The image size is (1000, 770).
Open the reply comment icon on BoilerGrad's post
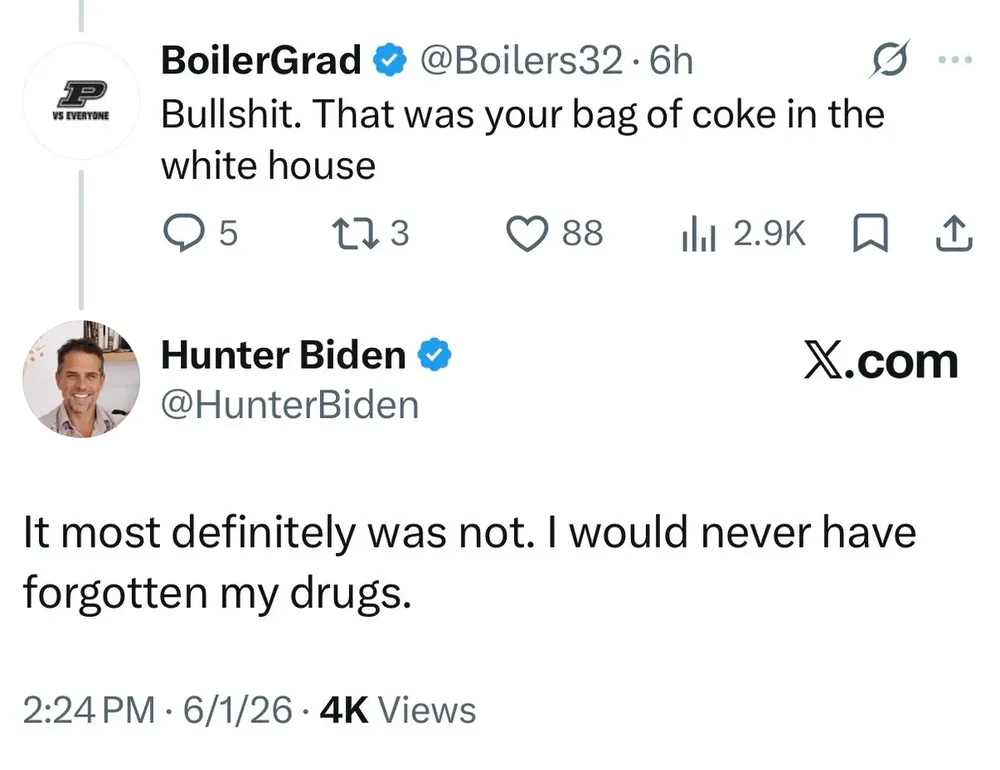pos(184,233)
